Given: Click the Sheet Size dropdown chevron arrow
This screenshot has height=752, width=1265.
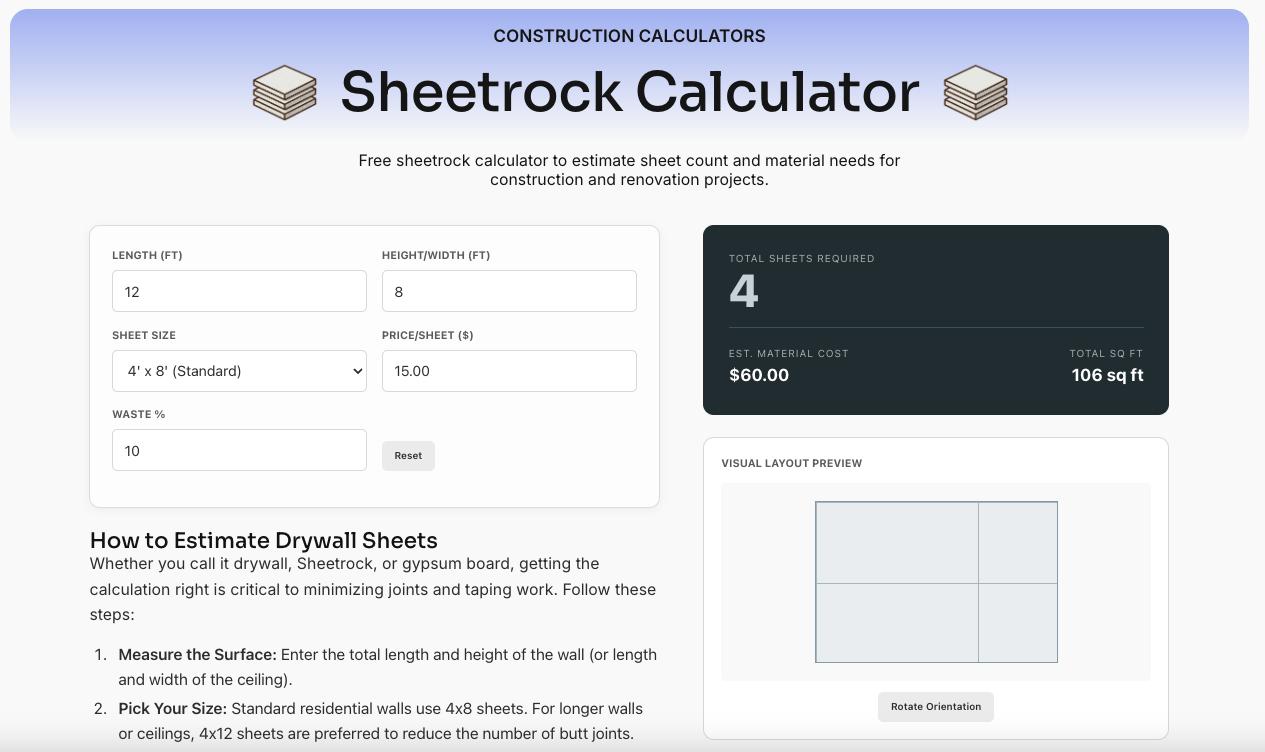Looking at the screenshot, I should tap(358, 370).
